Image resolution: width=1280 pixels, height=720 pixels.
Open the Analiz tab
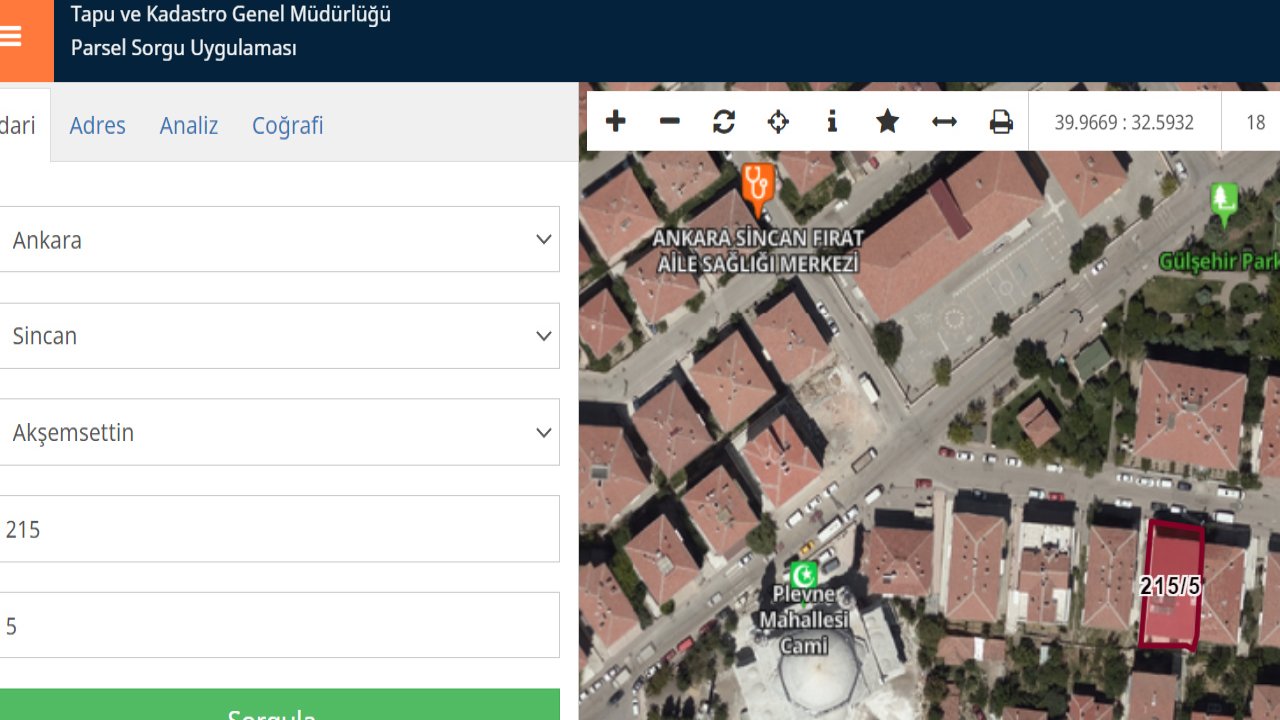(189, 126)
